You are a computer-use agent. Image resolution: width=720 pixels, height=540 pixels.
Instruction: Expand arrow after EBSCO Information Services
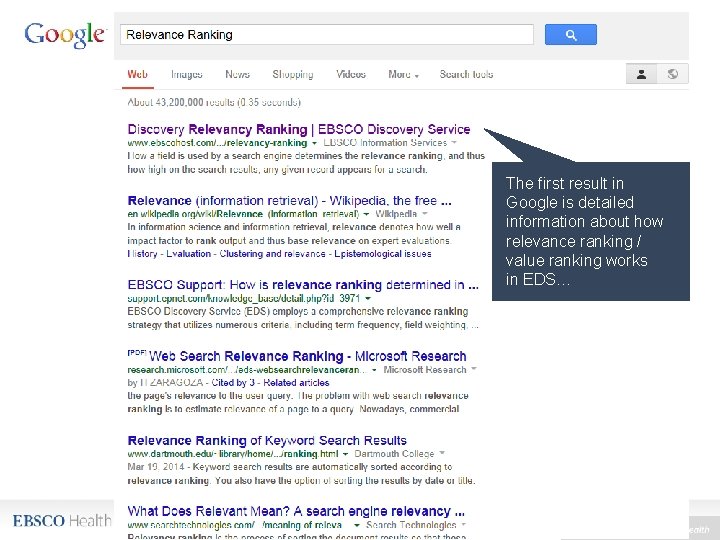454,143
